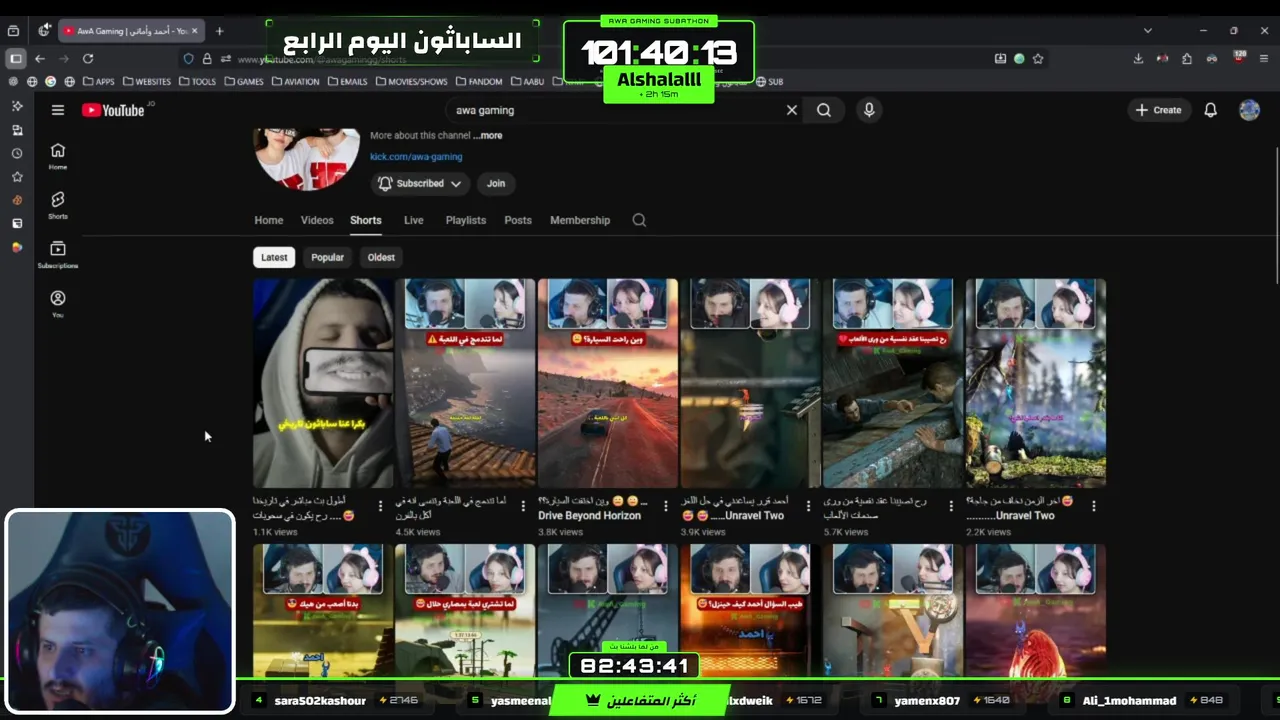Clear the search box with the X
Image resolution: width=1280 pixels, height=720 pixels.
click(x=791, y=110)
